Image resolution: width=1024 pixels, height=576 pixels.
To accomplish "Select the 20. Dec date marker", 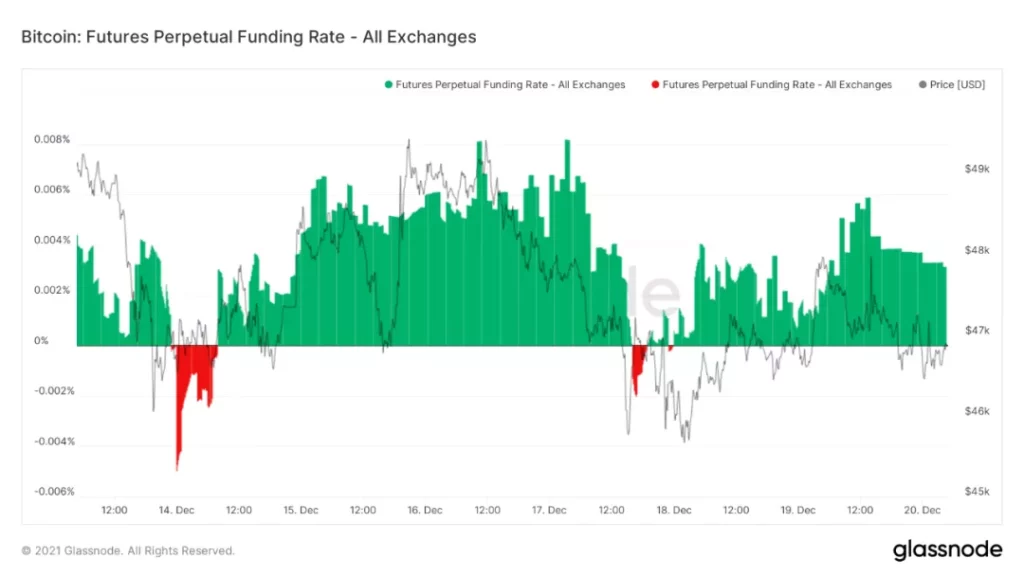I will [922, 510].
